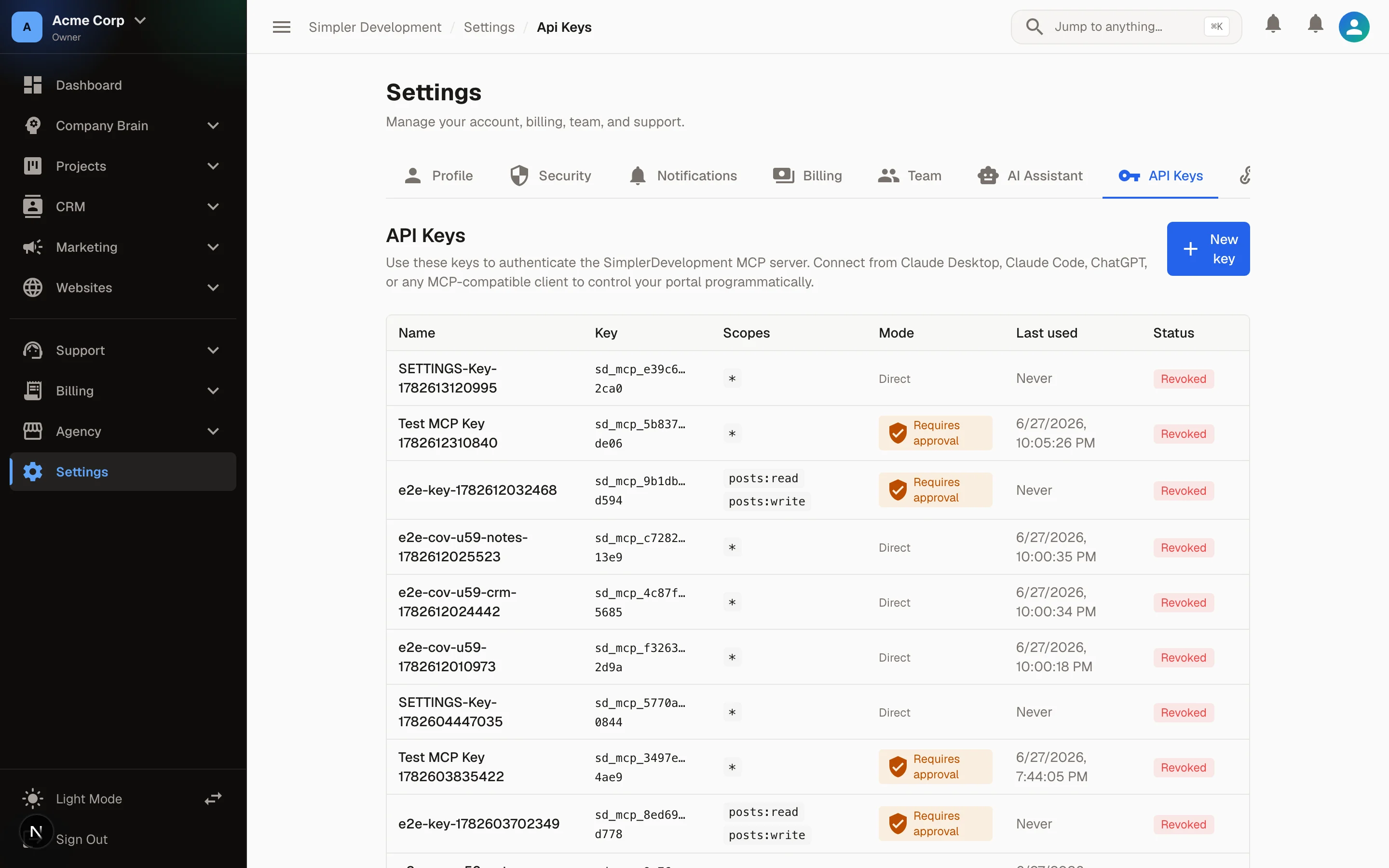Click the Revoked badge for e2e-cov-u59-1782612010973
The image size is (1389, 868).
(1183, 657)
